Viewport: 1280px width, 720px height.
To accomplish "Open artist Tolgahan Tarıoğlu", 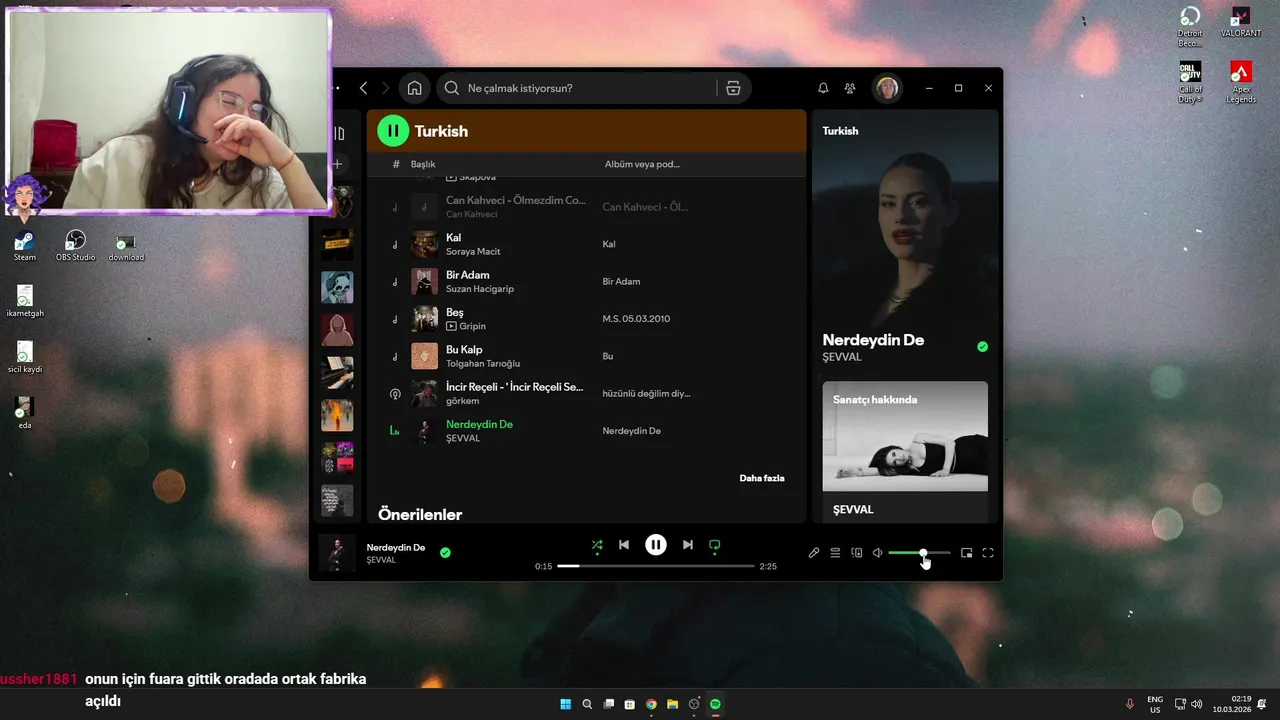I will [x=483, y=363].
